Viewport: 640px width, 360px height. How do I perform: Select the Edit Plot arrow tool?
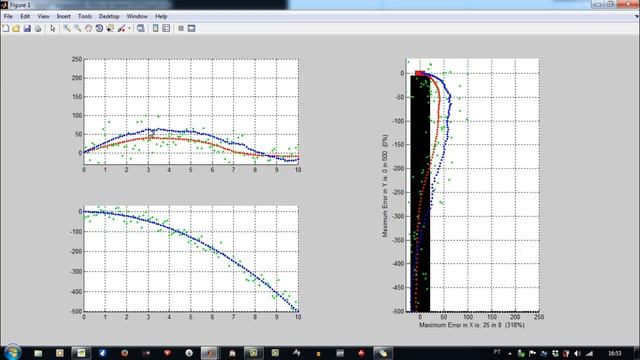[52, 28]
